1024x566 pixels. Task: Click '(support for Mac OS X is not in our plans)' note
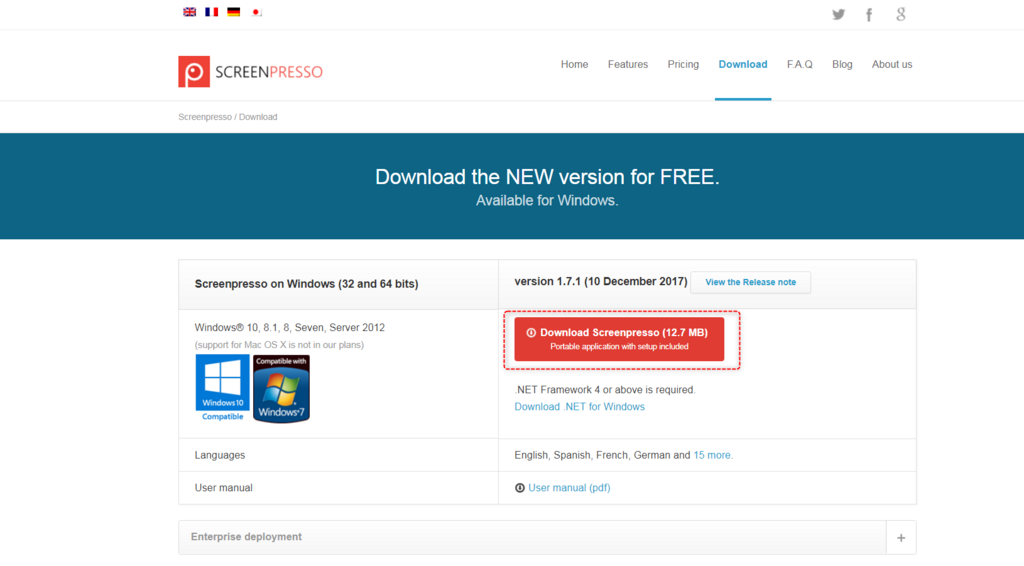coord(279,345)
